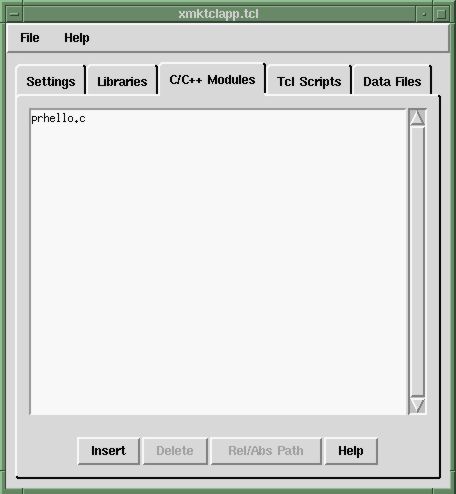The width and height of the screenshot is (456, 494).
Task: Click the vertical scrollbar trough
Action: [x=417, y=261]
